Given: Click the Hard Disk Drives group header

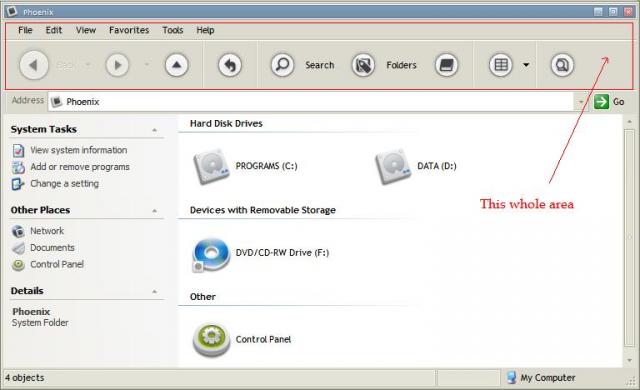Looking at the screenshot, I should pos(226,124).
